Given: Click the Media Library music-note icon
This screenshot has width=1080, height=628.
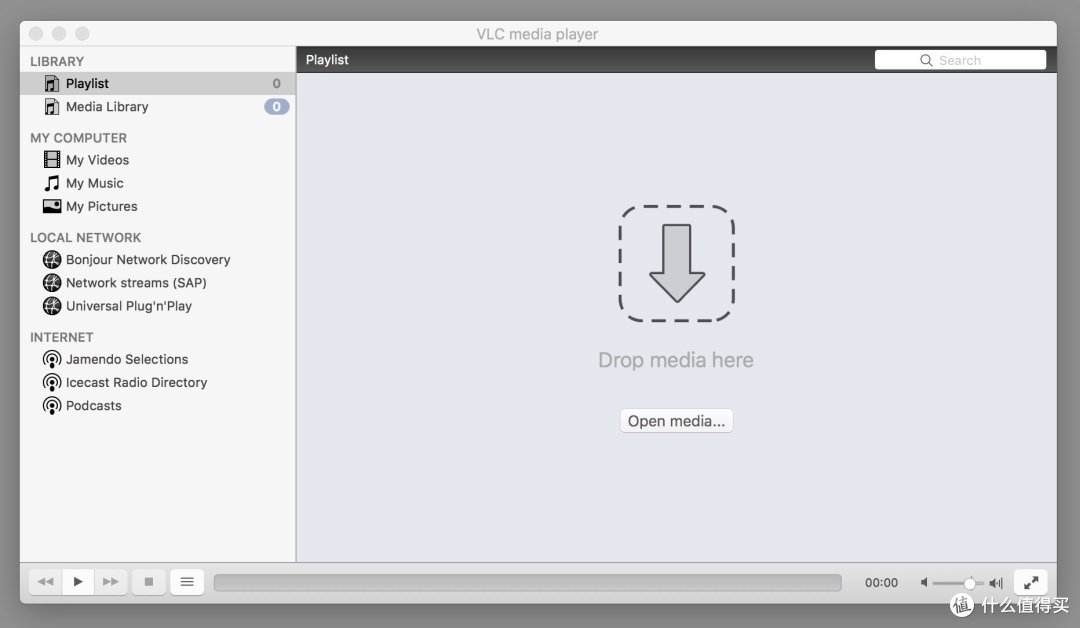Looking at the screenshot, I should pos(52,107).
